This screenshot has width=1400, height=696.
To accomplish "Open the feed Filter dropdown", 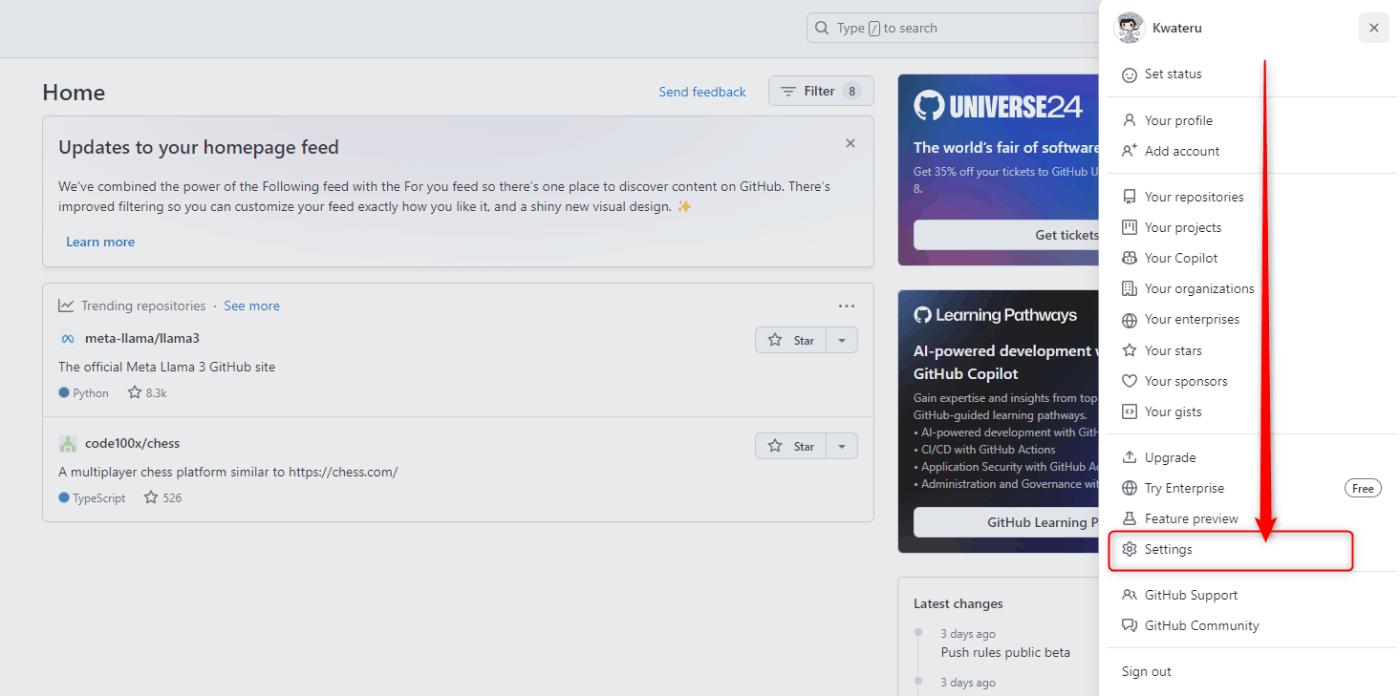I will (x=821, y=91).
